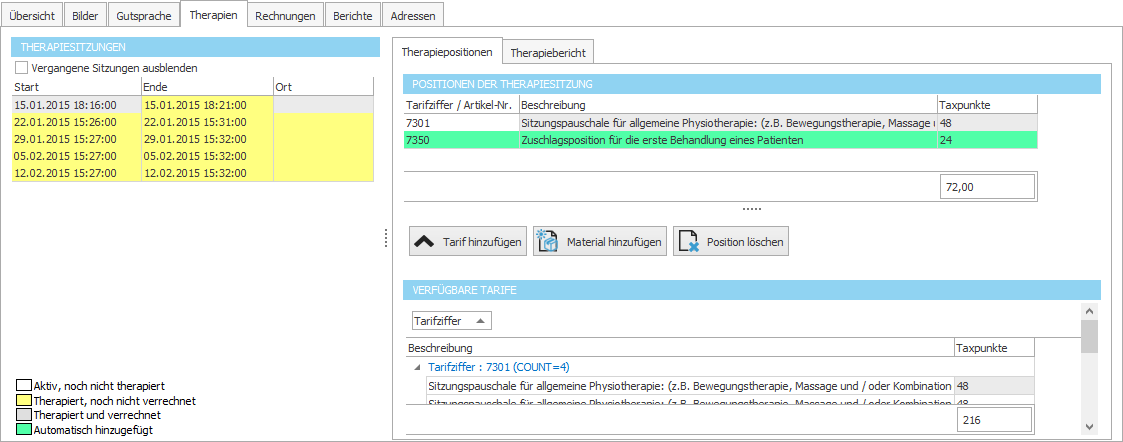Click the Material hinzufügen package icon
The width and height of the screenshot is (1123, 442).
(547, 241)
